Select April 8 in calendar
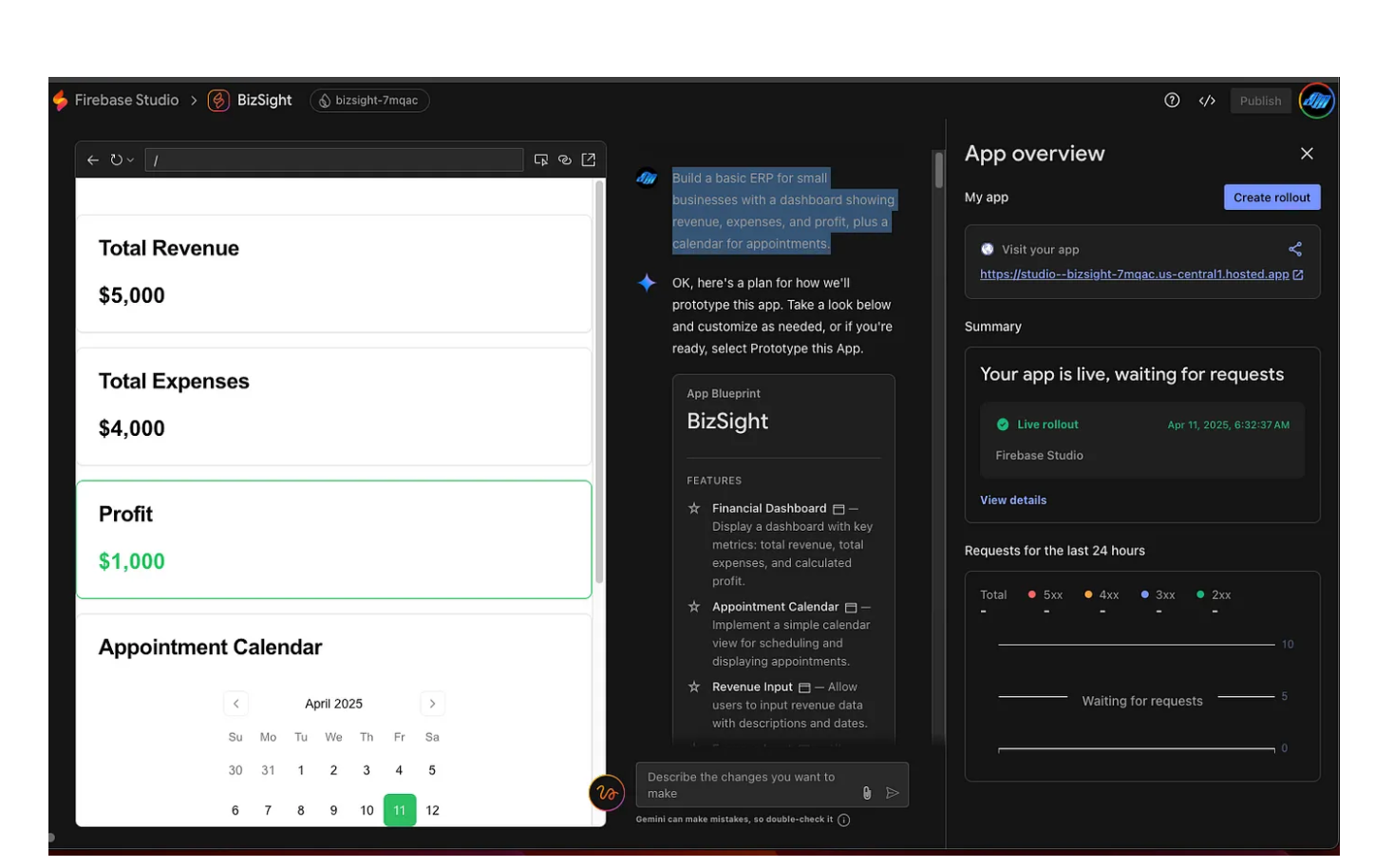1375x868 pixels. click(x=301, y=810)
